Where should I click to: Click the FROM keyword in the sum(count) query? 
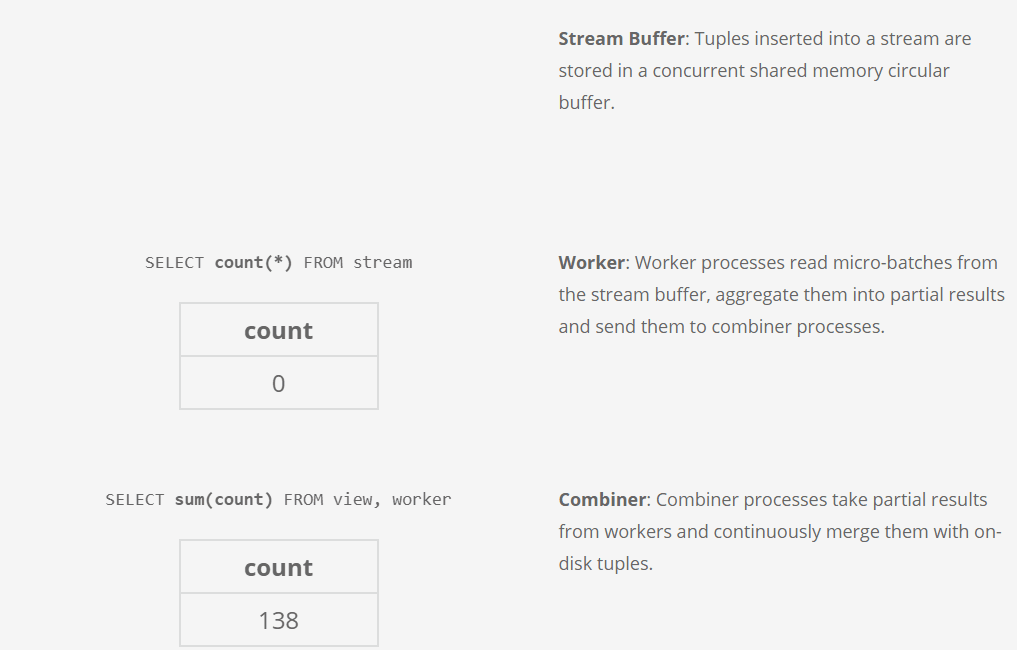tap(303, 499)
